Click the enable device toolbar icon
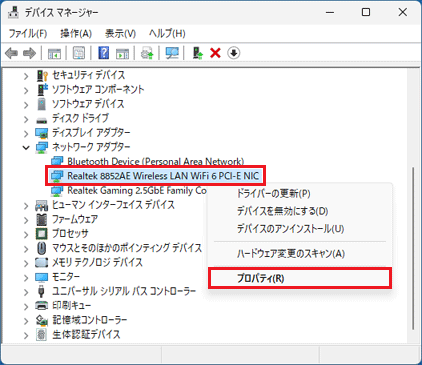 pyautogui.click(x=198, y=53)
